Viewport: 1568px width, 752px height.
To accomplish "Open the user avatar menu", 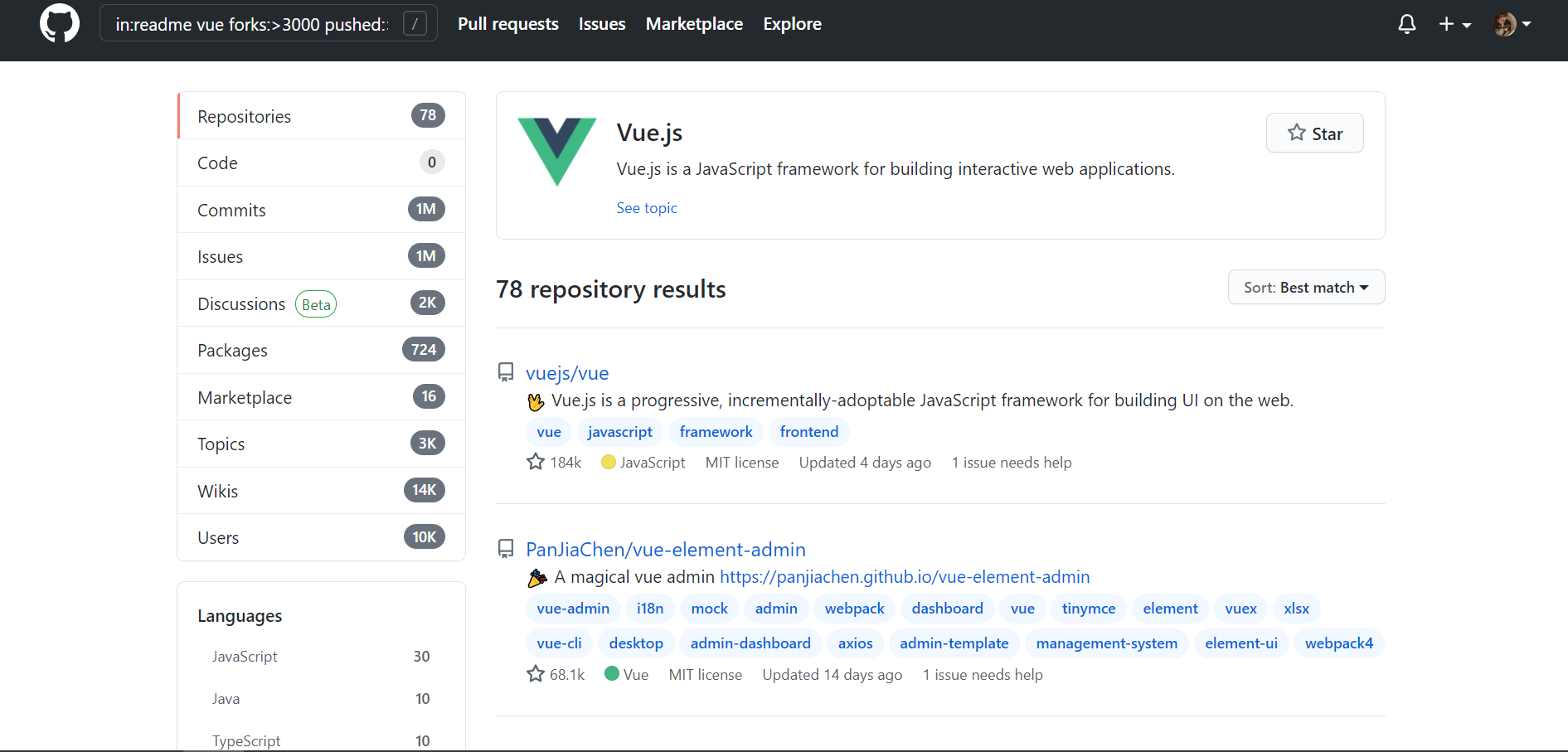I will point(1512,24).
